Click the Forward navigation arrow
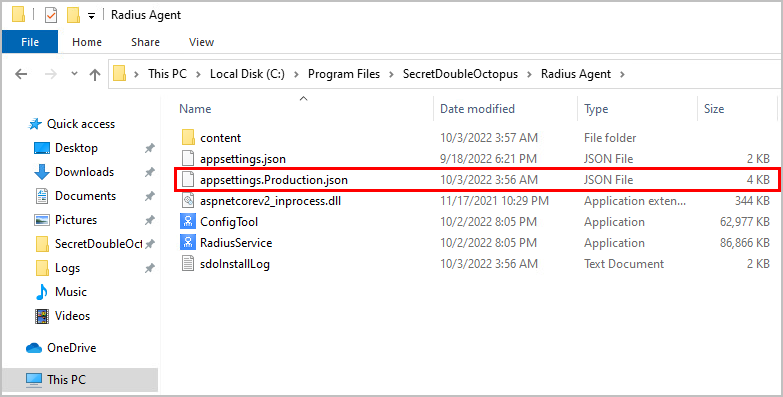 coord(50,74)
